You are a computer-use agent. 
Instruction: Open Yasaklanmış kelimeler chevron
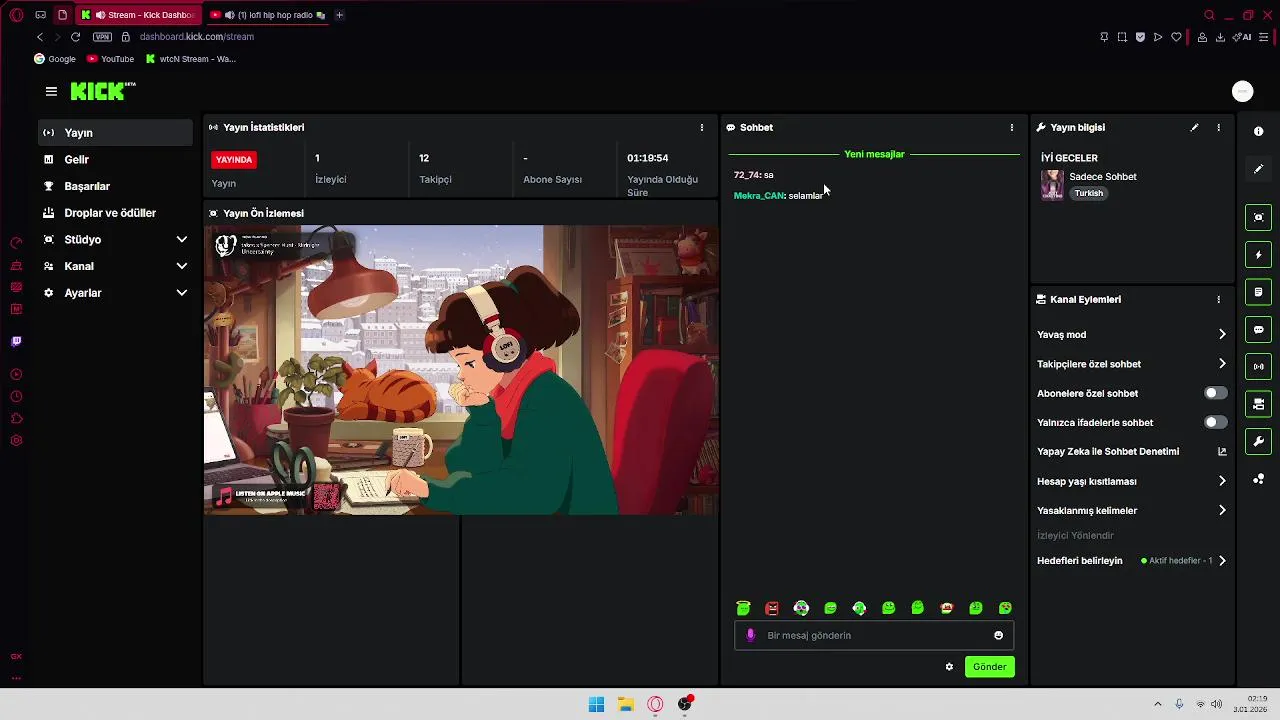point(1221,510)
